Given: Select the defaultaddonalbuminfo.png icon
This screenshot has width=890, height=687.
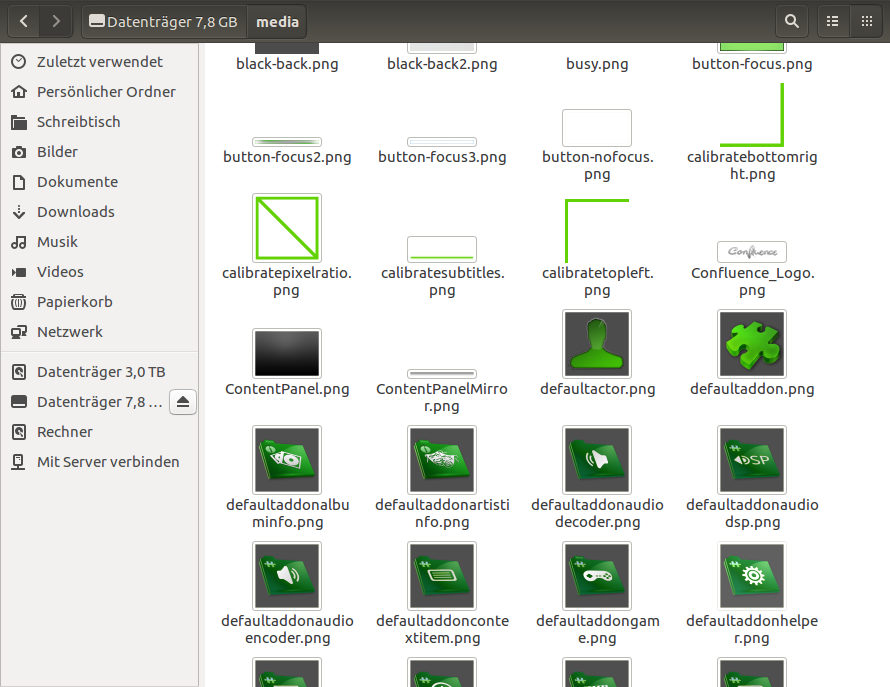Looking at the screenshot, I should (x=287, y=460).
